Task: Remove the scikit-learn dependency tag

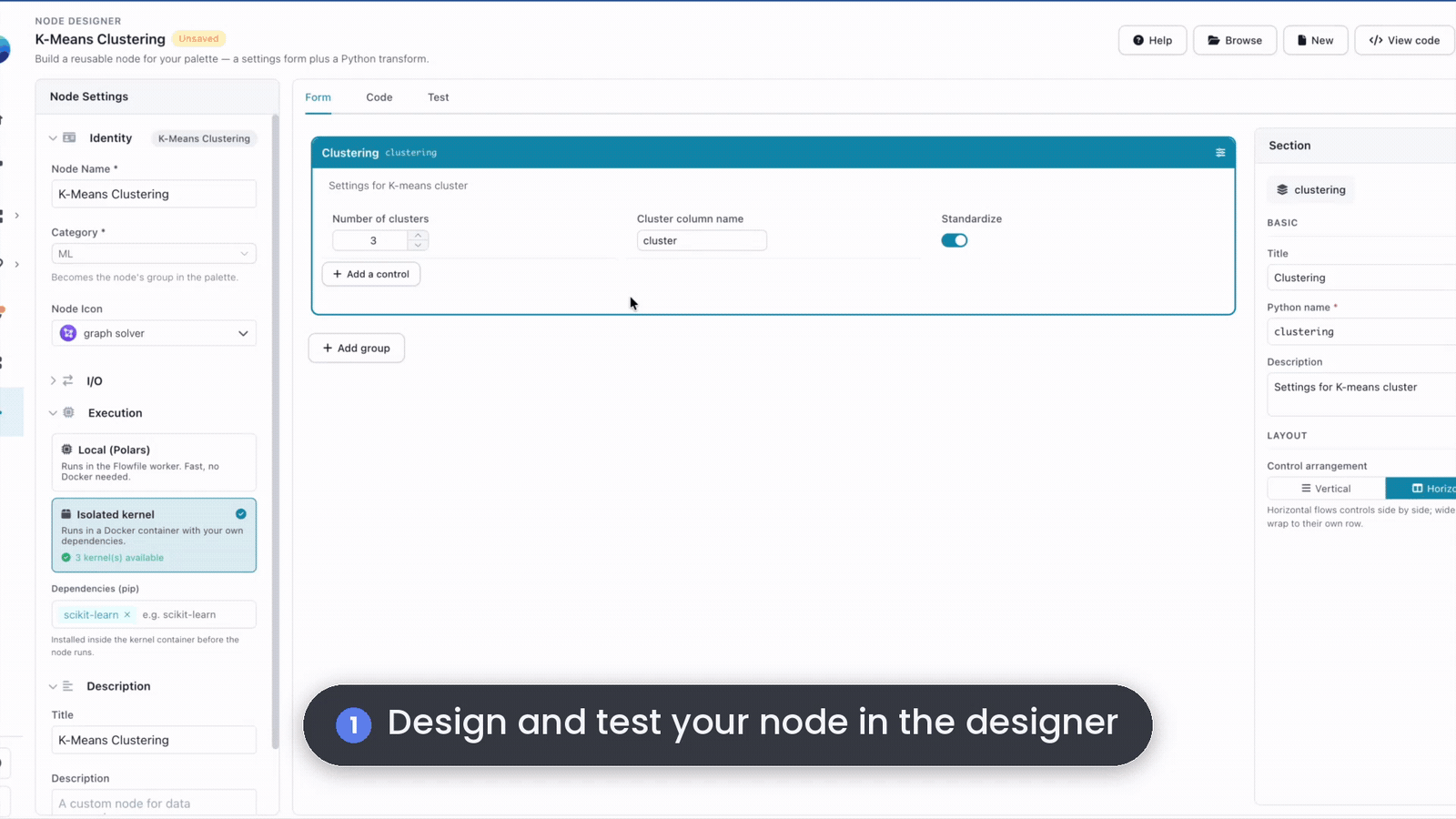Action: coord(127,615)
